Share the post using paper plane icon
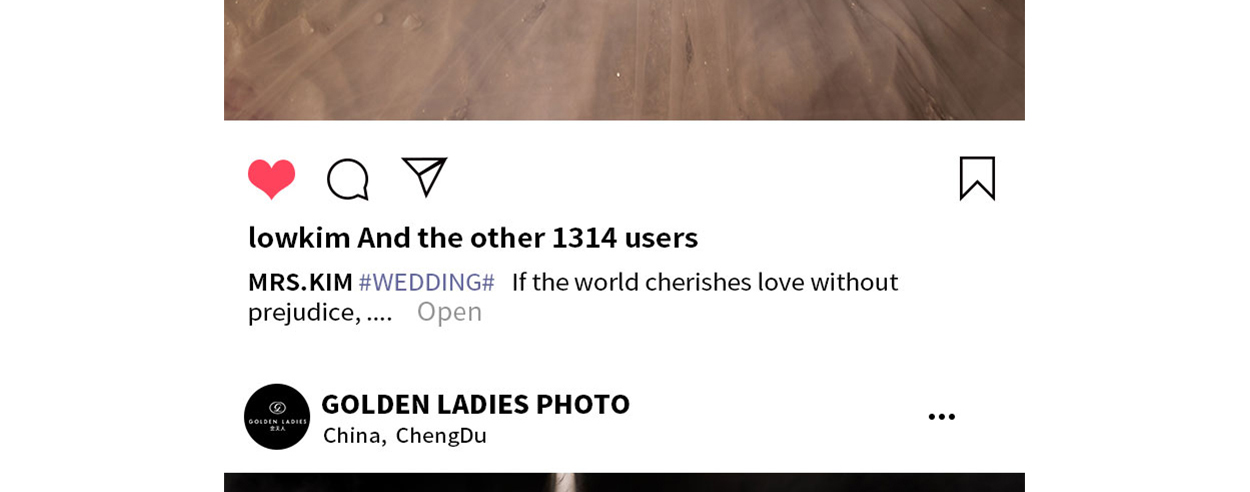The width and height of the screenshot is (1250, 492). pyautogui.click(x=424, y=177)
